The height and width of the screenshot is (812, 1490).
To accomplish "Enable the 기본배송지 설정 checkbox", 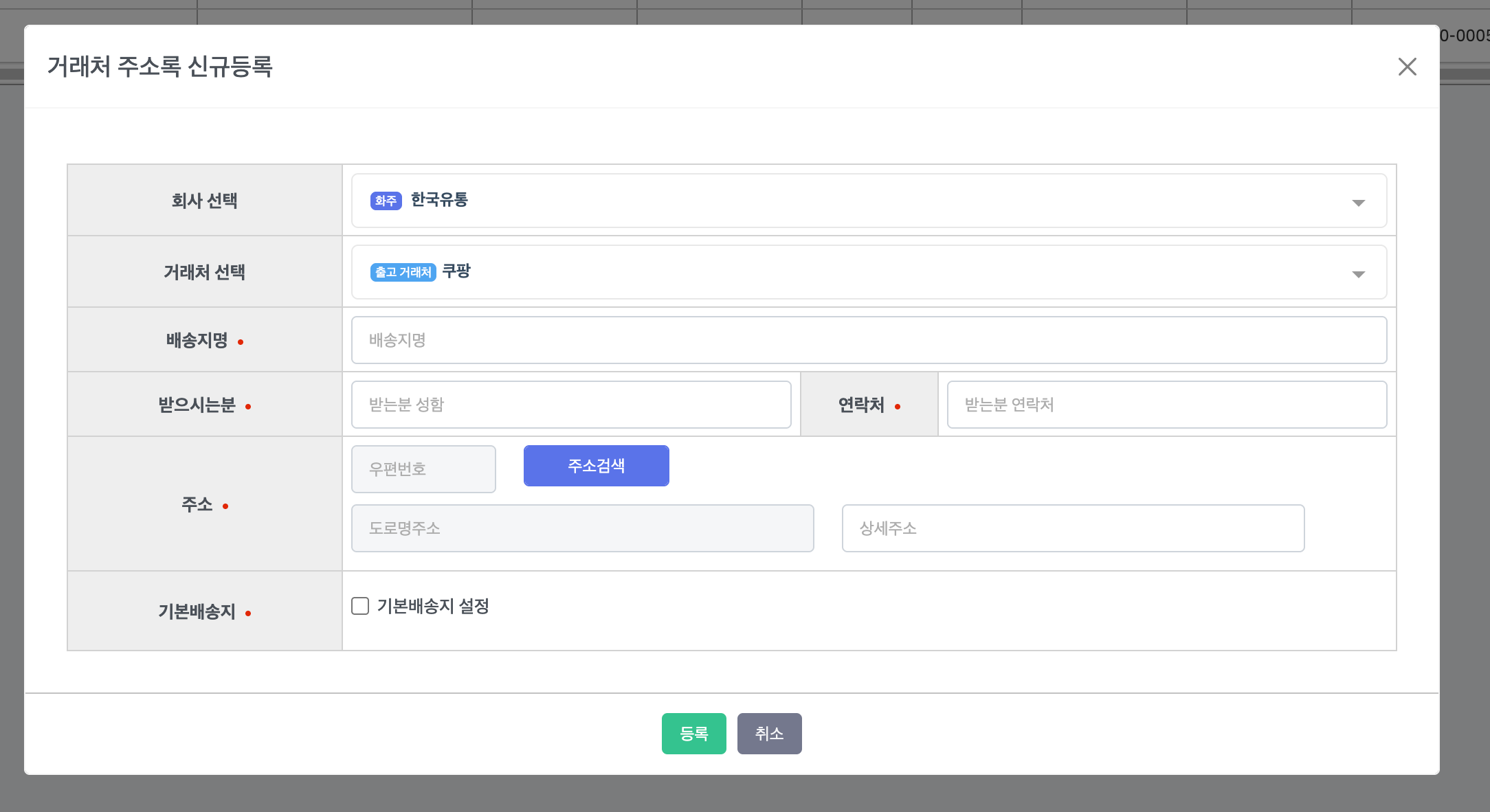I will coord(360,606).
